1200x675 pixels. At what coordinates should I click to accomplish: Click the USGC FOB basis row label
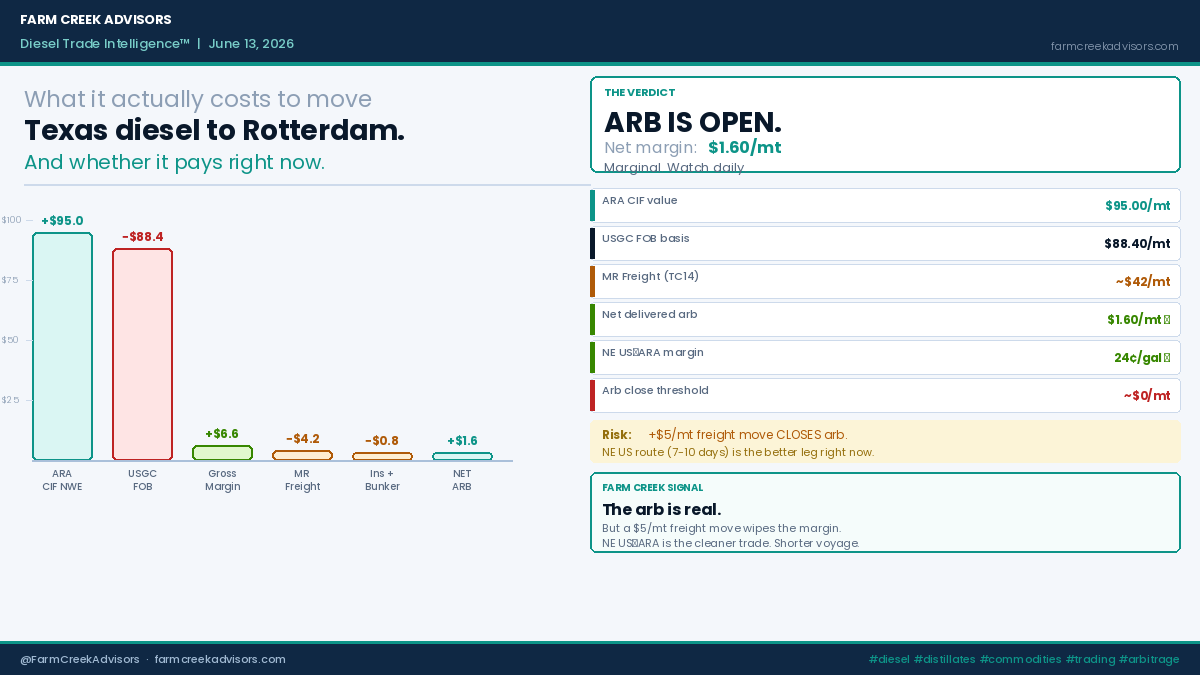(645, 239)
